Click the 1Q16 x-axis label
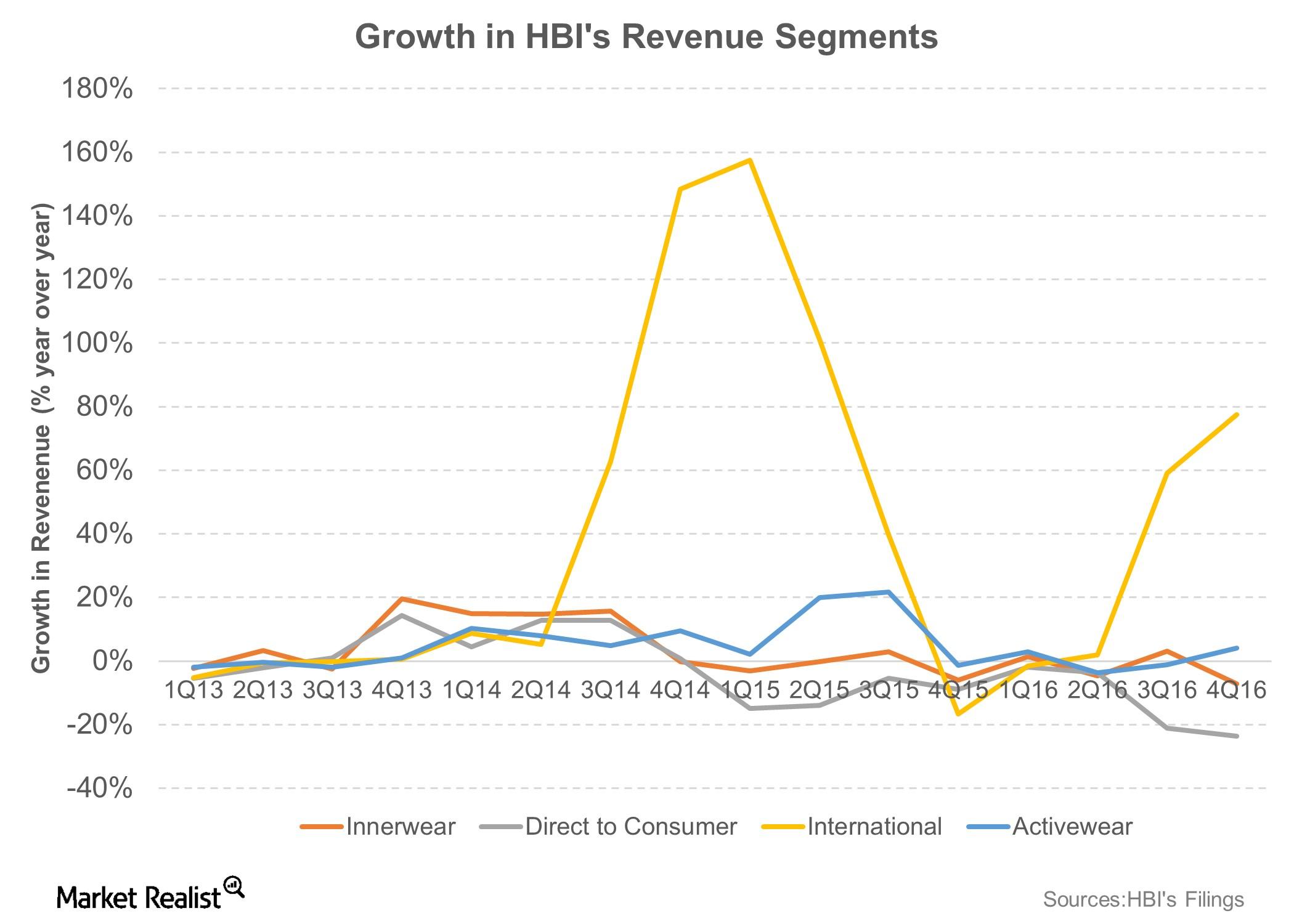 tap(1028, 690)
